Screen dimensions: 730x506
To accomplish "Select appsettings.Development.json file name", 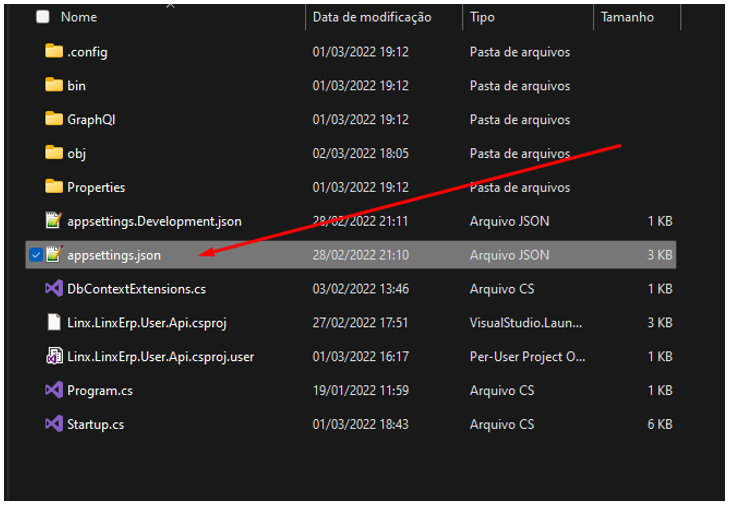I will pos(154,222).
